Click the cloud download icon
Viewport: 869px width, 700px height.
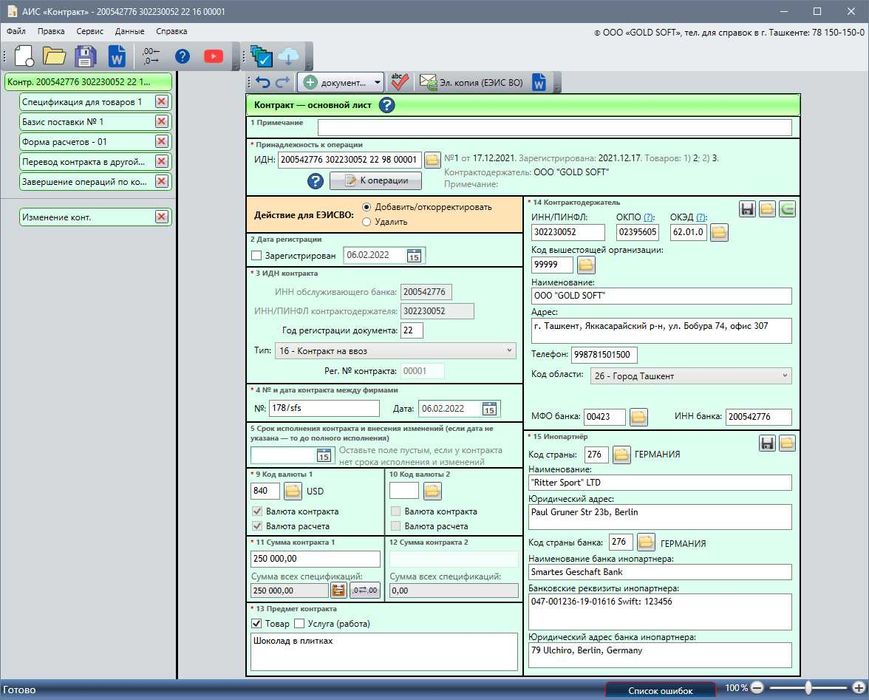click(288, 56)
